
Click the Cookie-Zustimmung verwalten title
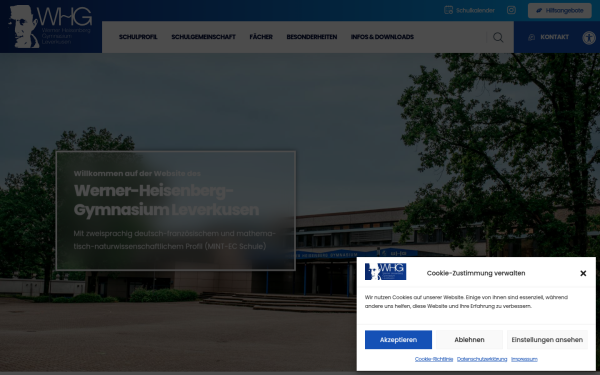click(476, 273)
